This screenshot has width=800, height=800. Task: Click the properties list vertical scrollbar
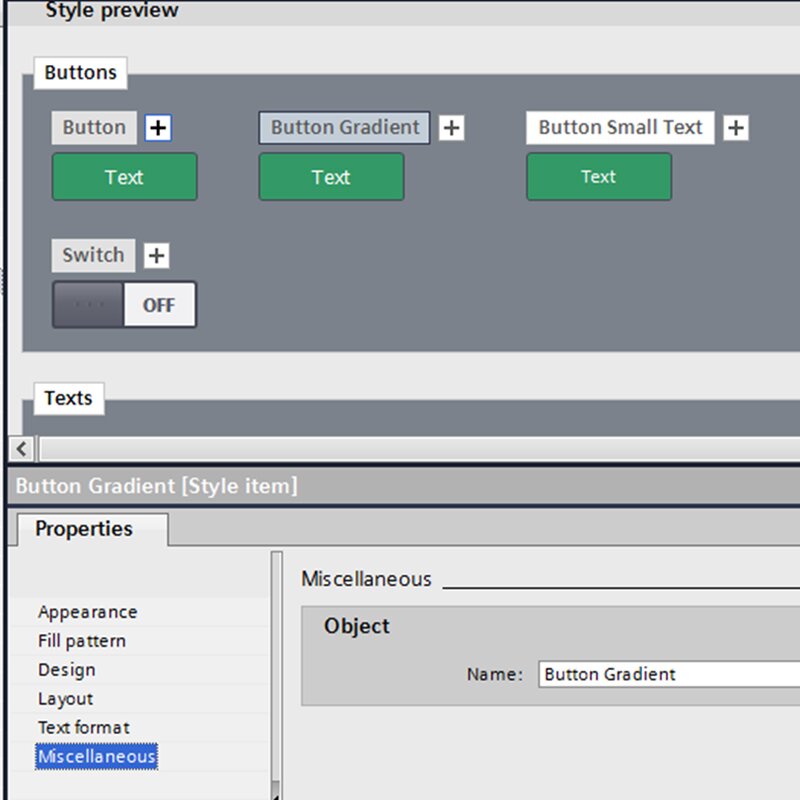[277, 675]
